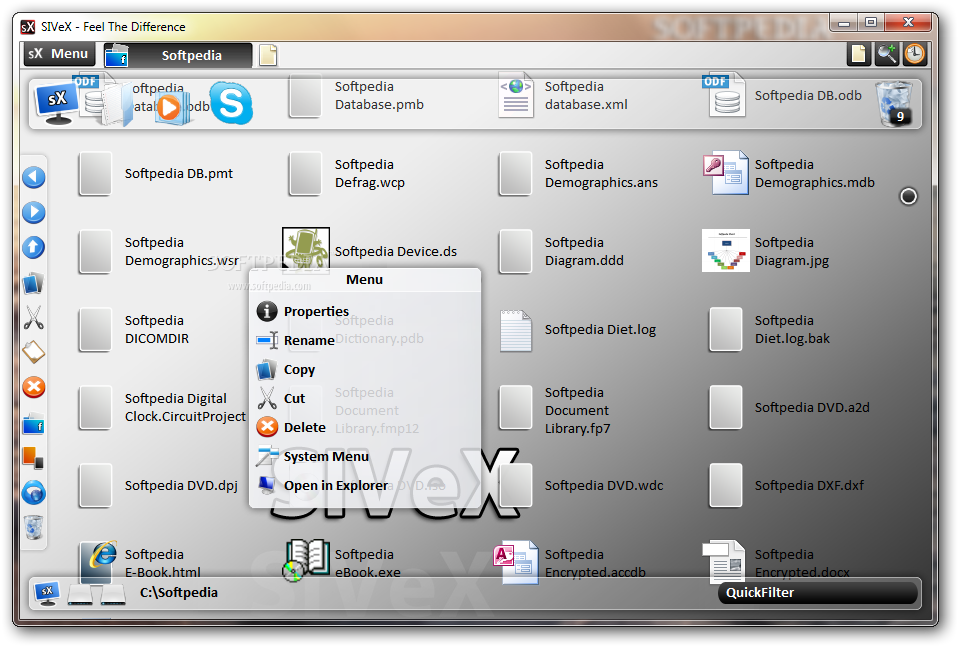Click the C:\Softpedia path label

coord(179,593)
